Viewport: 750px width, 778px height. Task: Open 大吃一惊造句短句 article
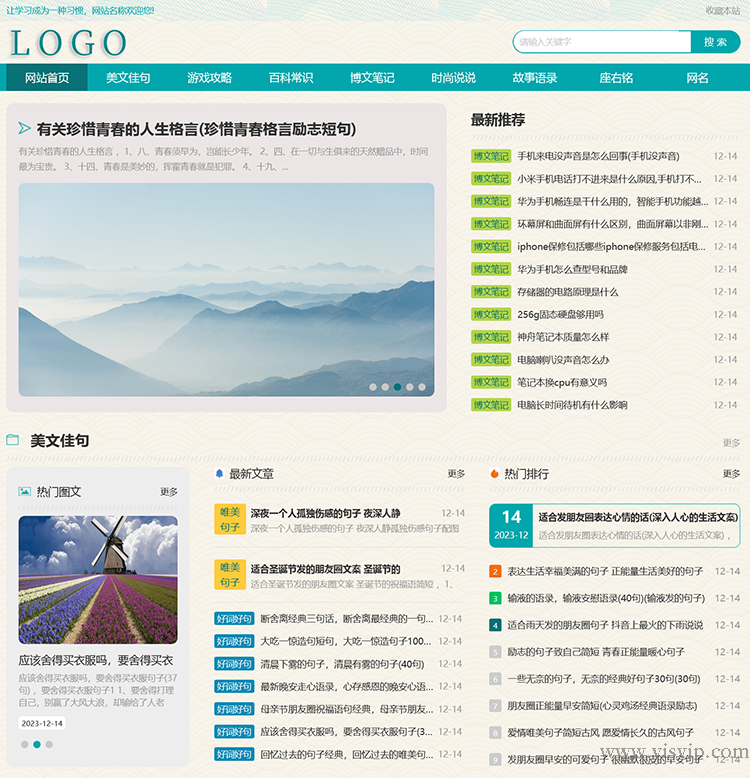coord(347,641)
